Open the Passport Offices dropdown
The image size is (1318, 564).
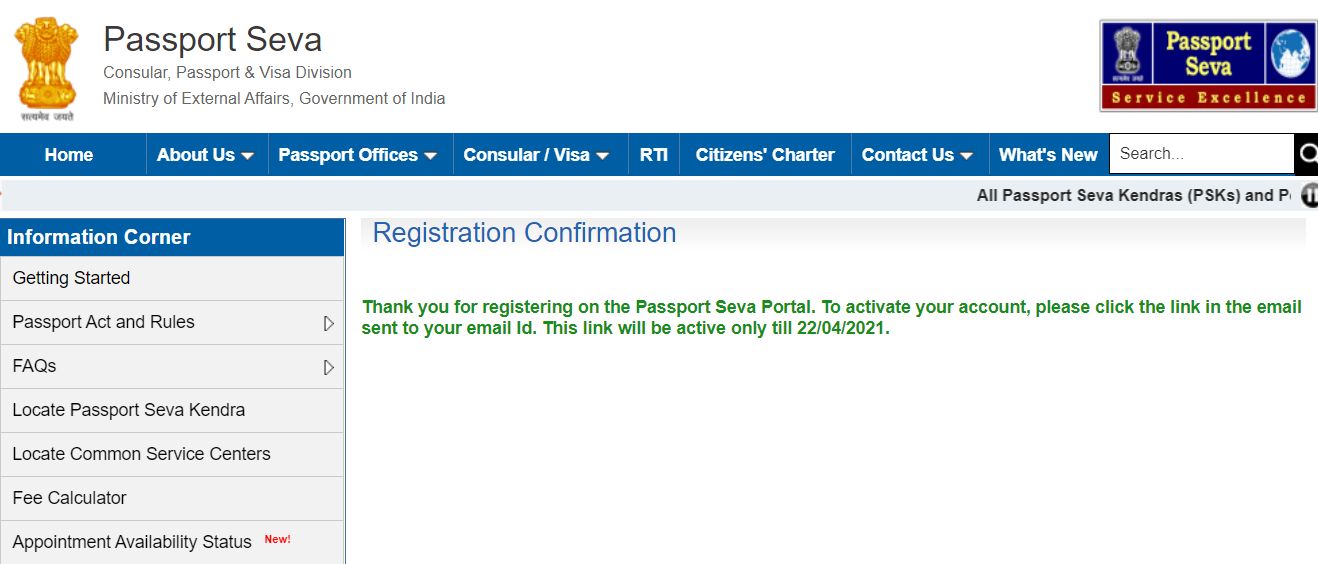[358, 155]
